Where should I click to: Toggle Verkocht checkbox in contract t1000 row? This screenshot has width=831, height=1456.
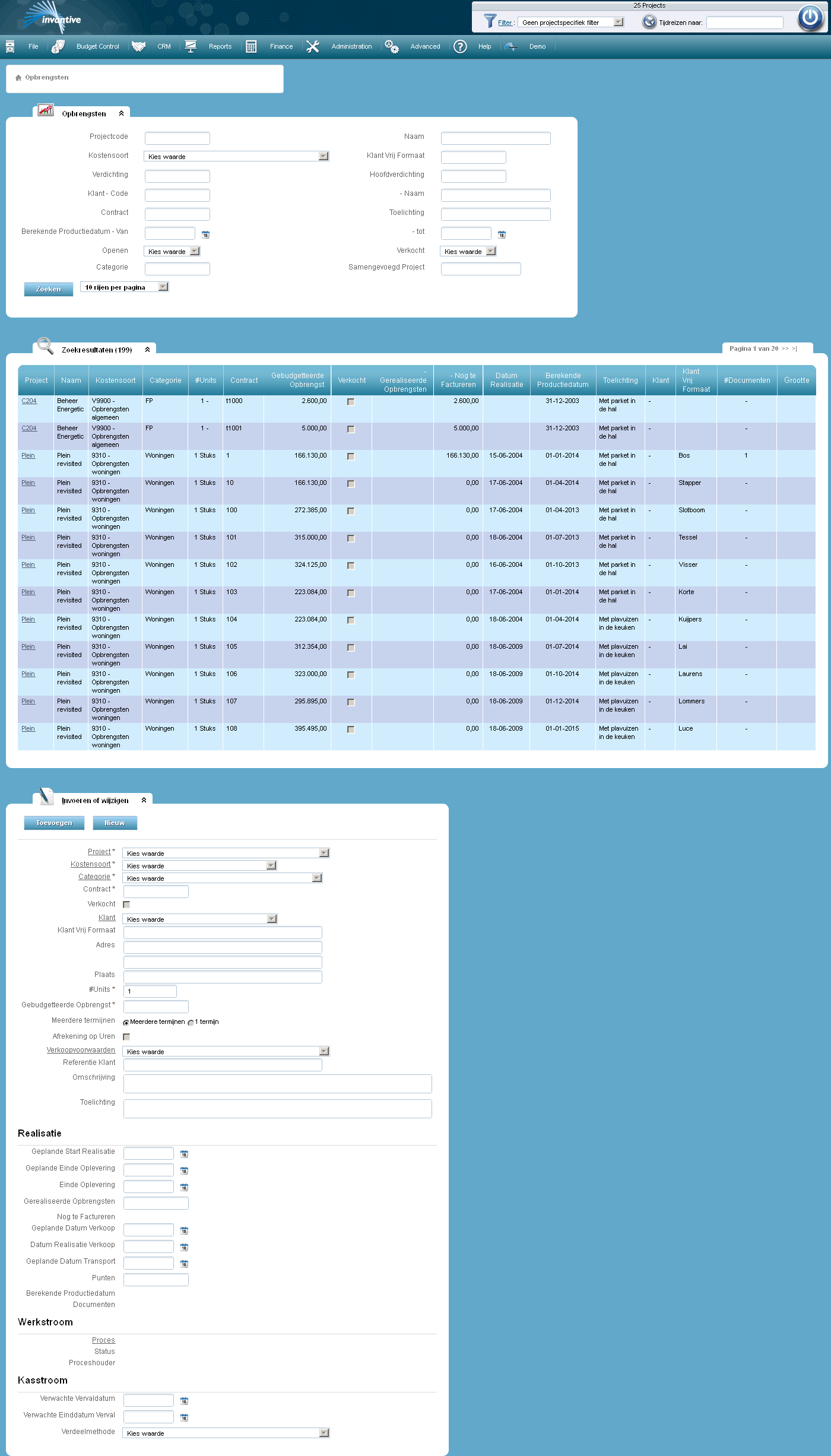click(x=351, y=402)
